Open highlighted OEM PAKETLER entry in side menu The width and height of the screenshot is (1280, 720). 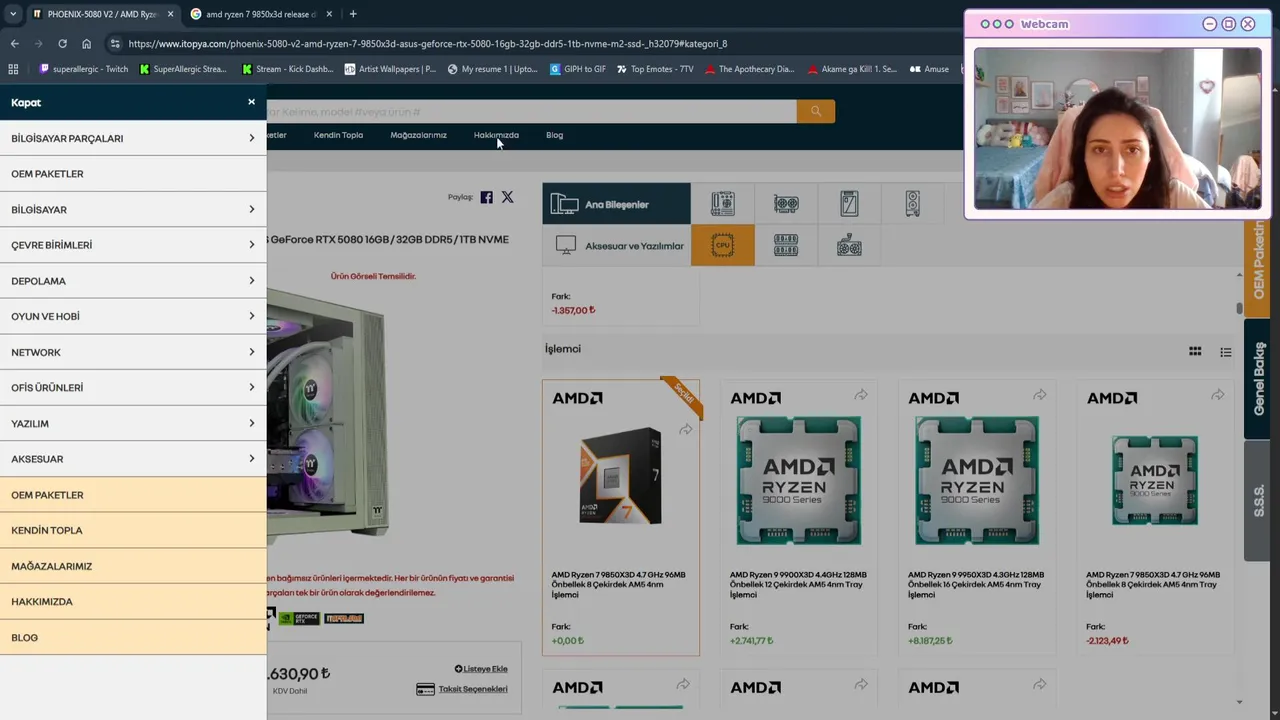point(133,495)
